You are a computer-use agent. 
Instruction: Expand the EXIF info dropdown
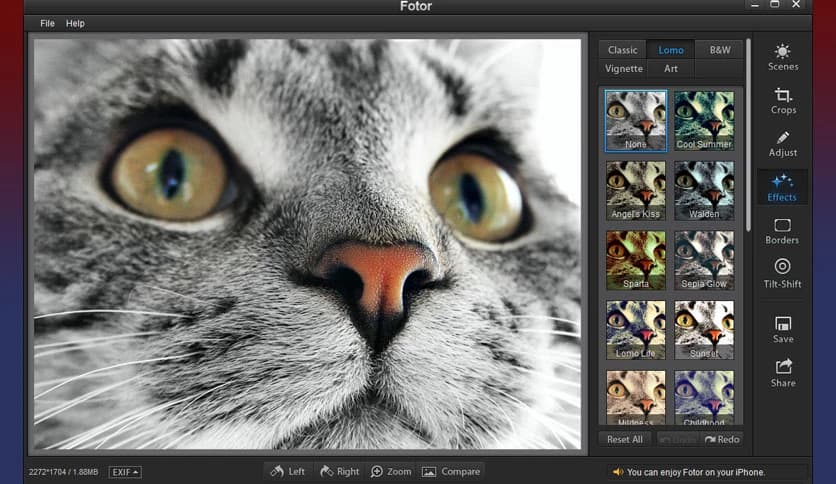(x=125, y=472)
